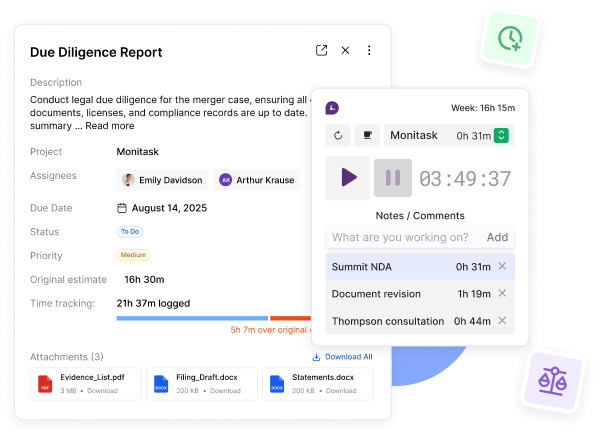This screenshot has height=438, width=600.
Task: Click the Week: 16h 15m total
Action: coord(483,108)
